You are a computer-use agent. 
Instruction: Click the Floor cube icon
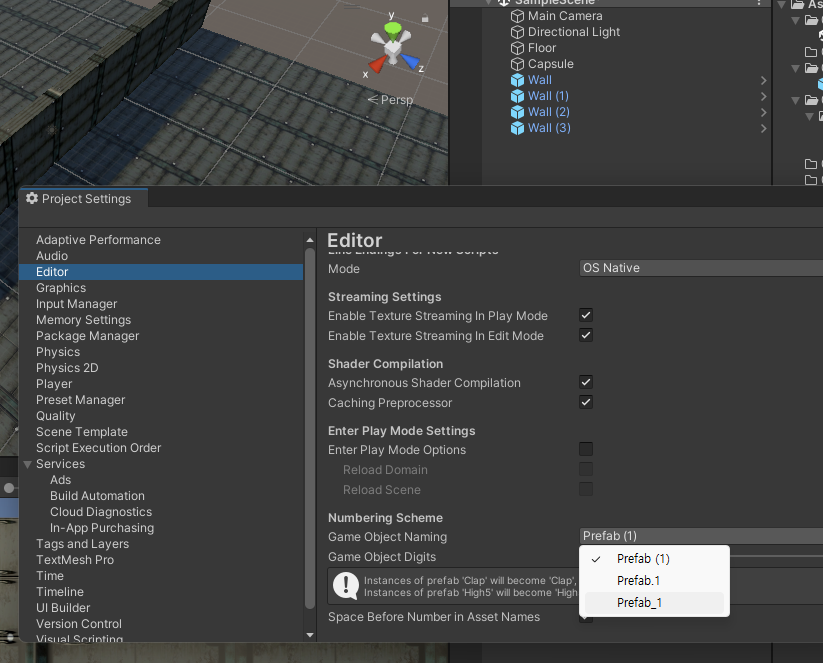pos(517,48)
